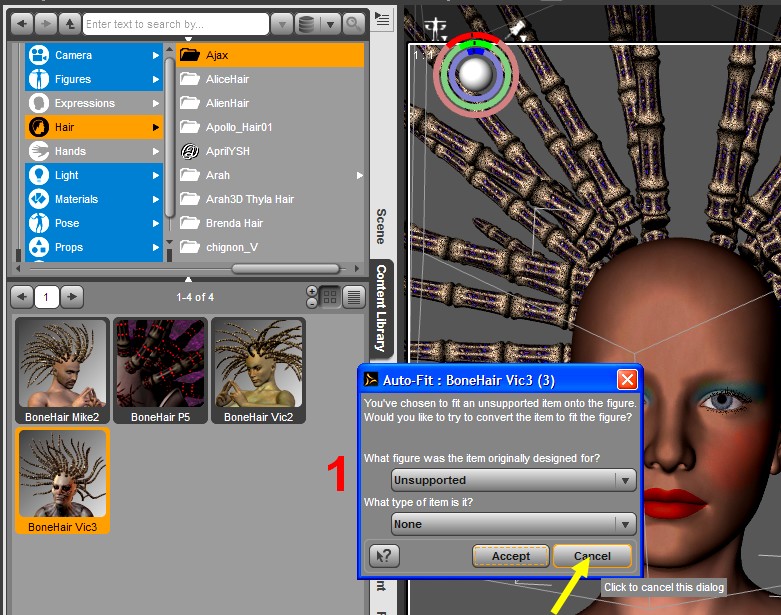Increase thumbnail size with plus icon

[312, 291]
